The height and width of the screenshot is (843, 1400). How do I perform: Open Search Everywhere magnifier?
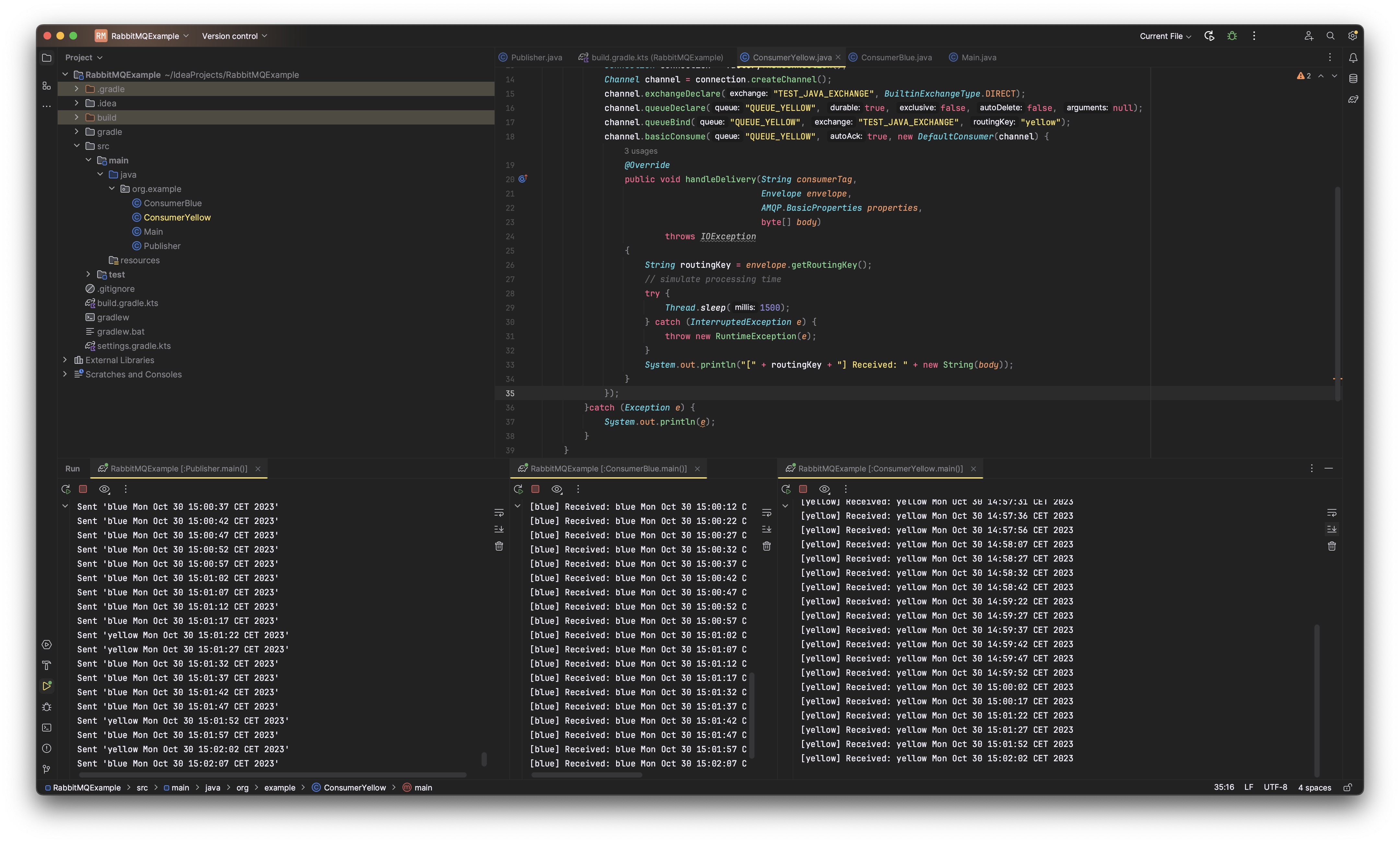1330,36
